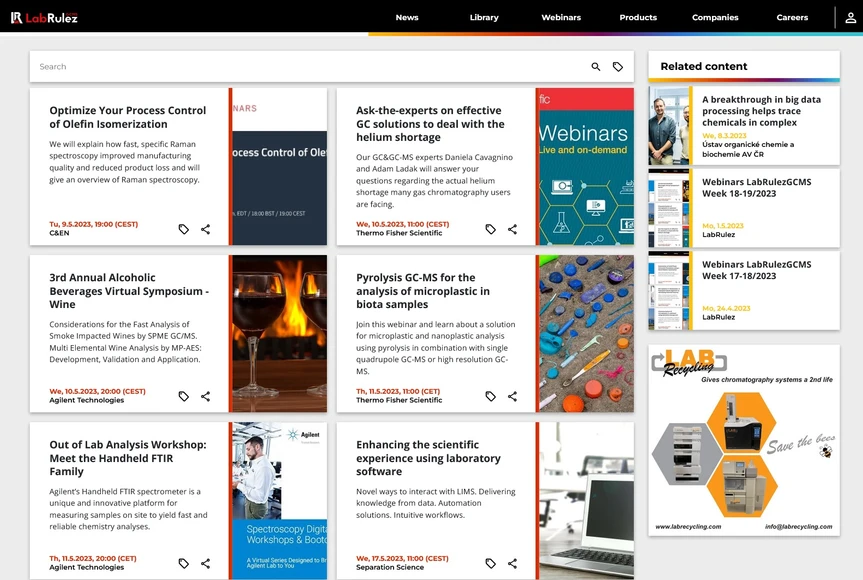Screen dimensions: 863x580
Task: Share the Handheld FTIR workshop card
Action: pyautogui.click(x=205, y=563)
